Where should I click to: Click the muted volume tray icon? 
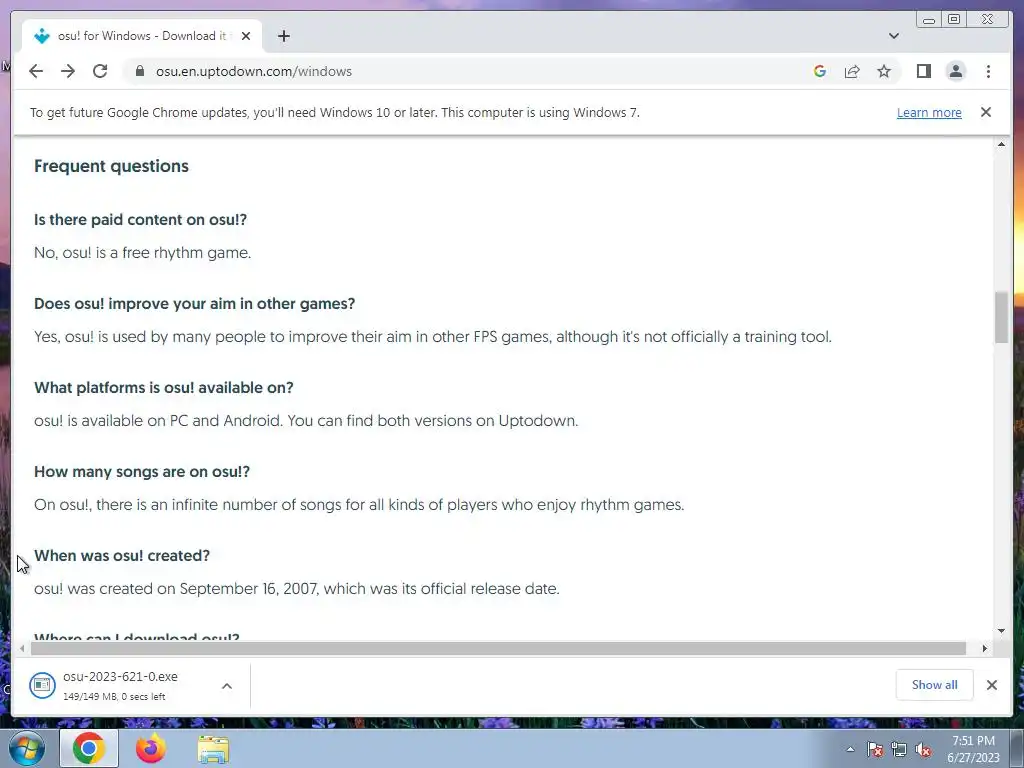(923, 750)
